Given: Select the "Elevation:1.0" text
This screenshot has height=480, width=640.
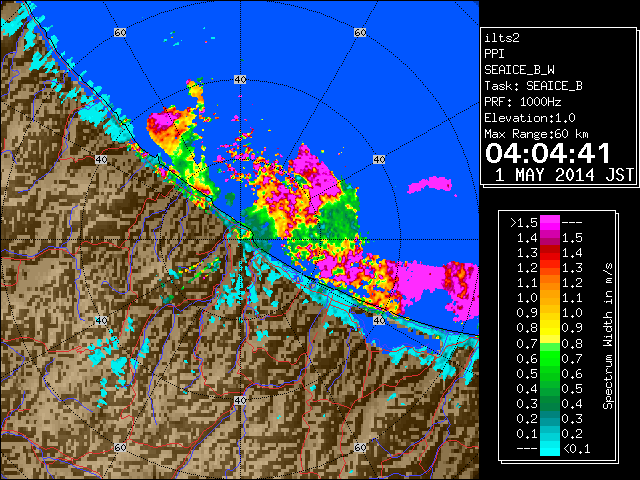Looking at the screenshot, I should click(530, 118).
